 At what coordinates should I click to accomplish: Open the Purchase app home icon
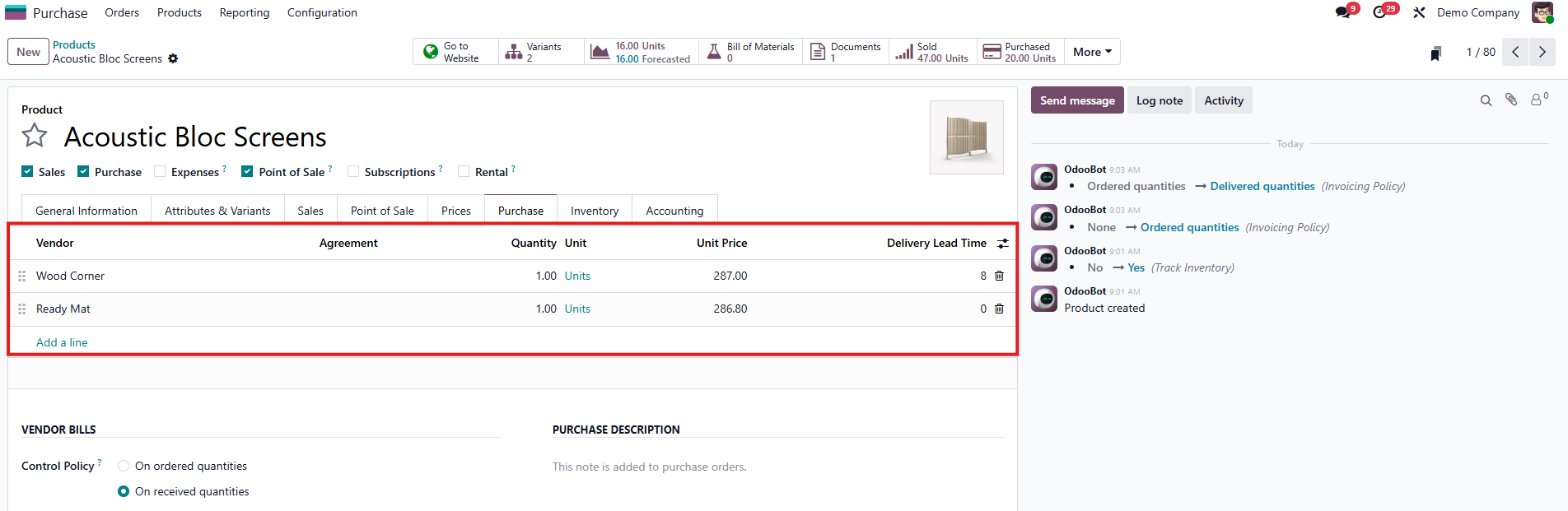coord(16,12)
